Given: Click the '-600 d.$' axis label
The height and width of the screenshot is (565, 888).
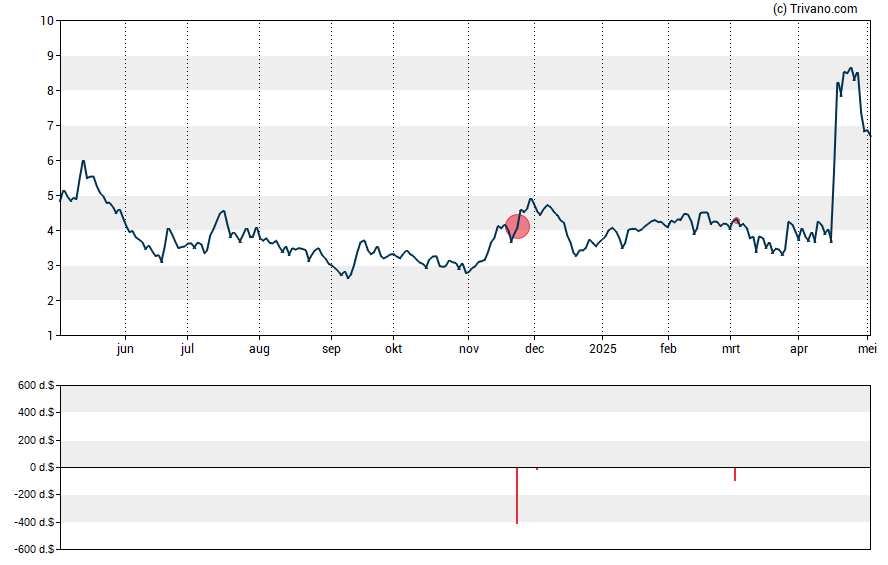Looking at the screenshot, I should pyautogui.click(x=35, y=550).
